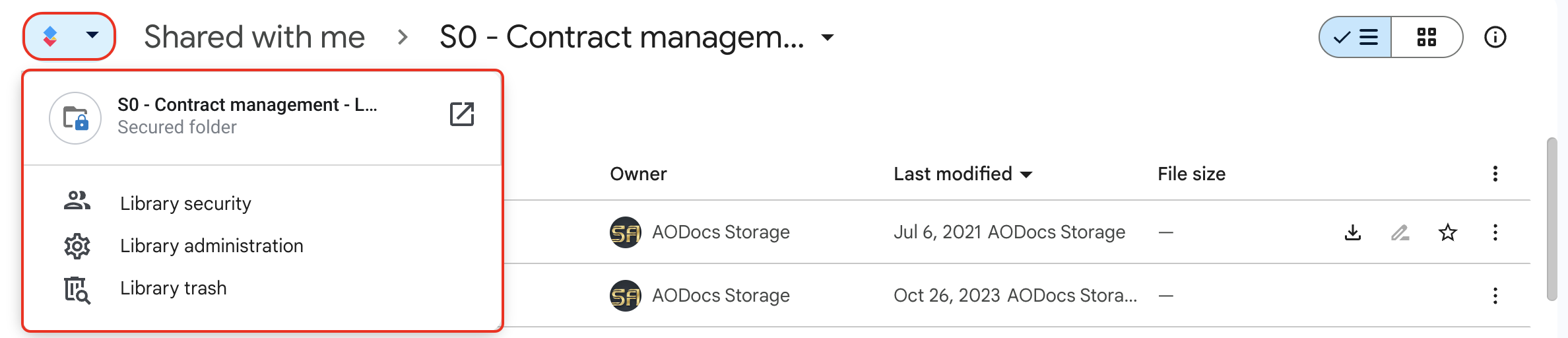Show the details info panel
This screenshot has width=1568, height=338.
[x=1495, y=37]
